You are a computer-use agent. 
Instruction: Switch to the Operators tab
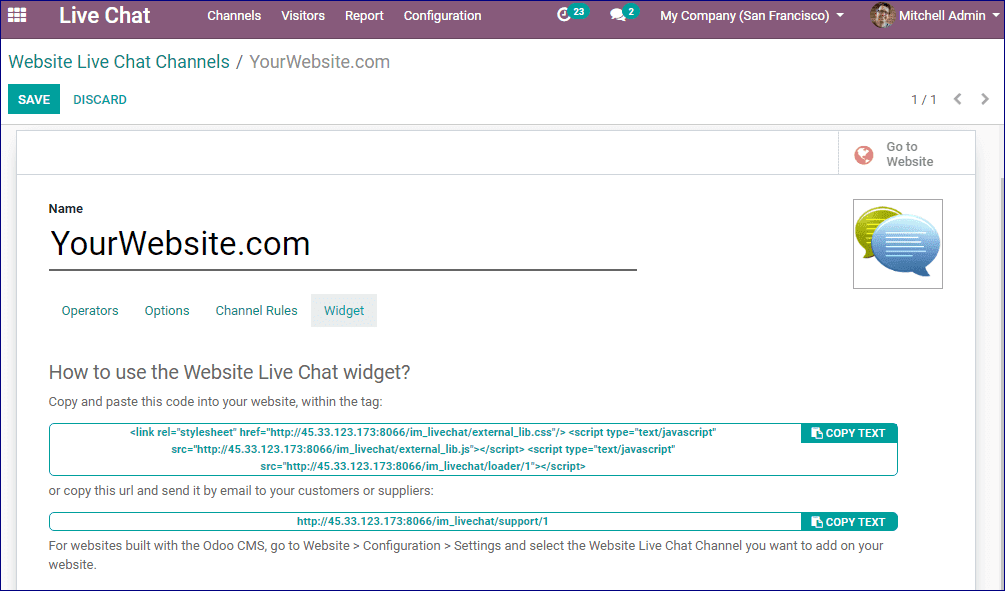tap(90, 311)
